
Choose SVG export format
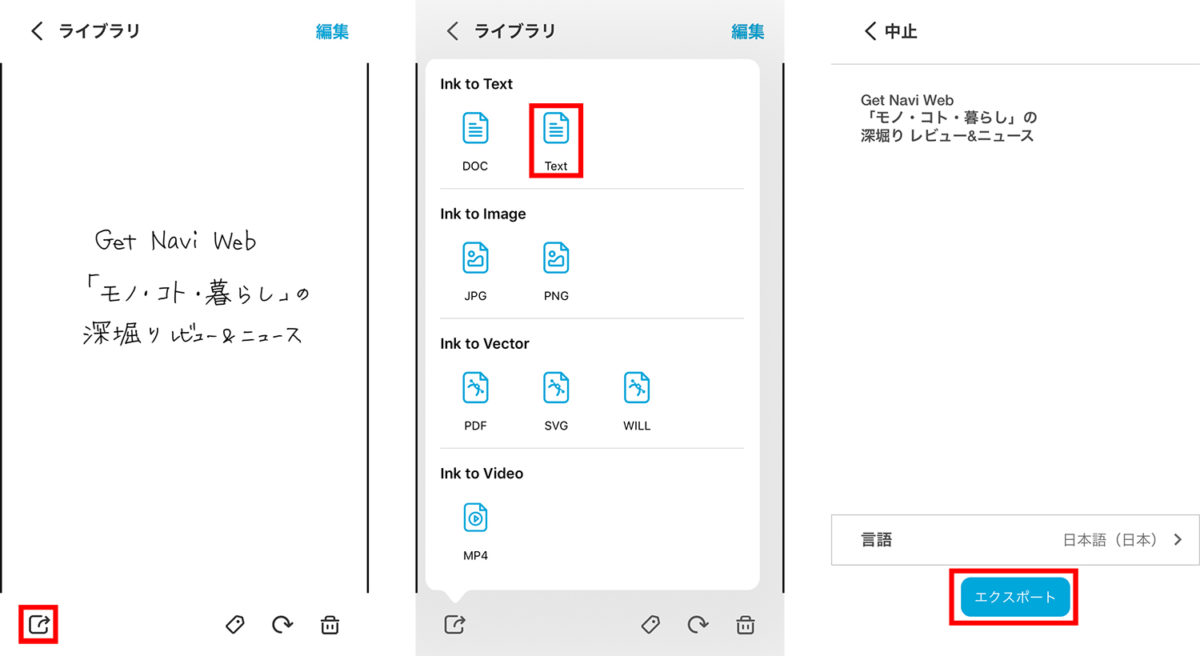pyautogui.click(x=556, y=401)
